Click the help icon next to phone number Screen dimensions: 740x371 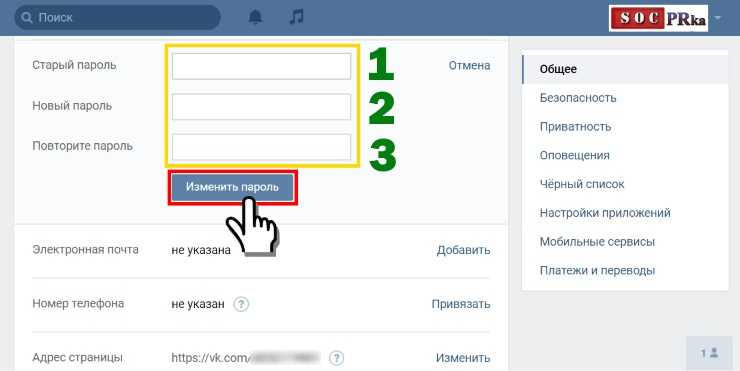pos(241,304)
